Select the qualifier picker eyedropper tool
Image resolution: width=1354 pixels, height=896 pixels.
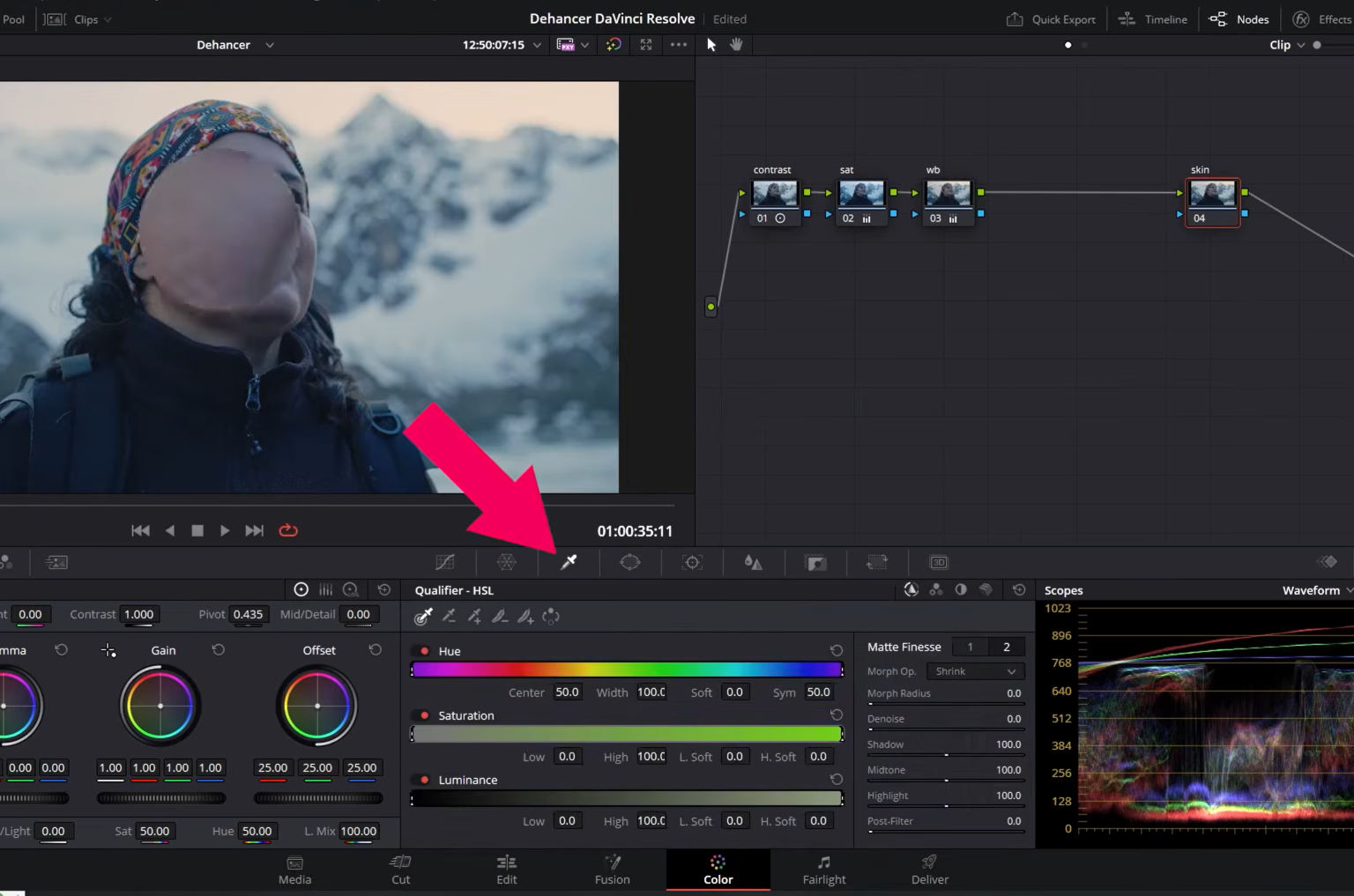(x=423, y=617)
